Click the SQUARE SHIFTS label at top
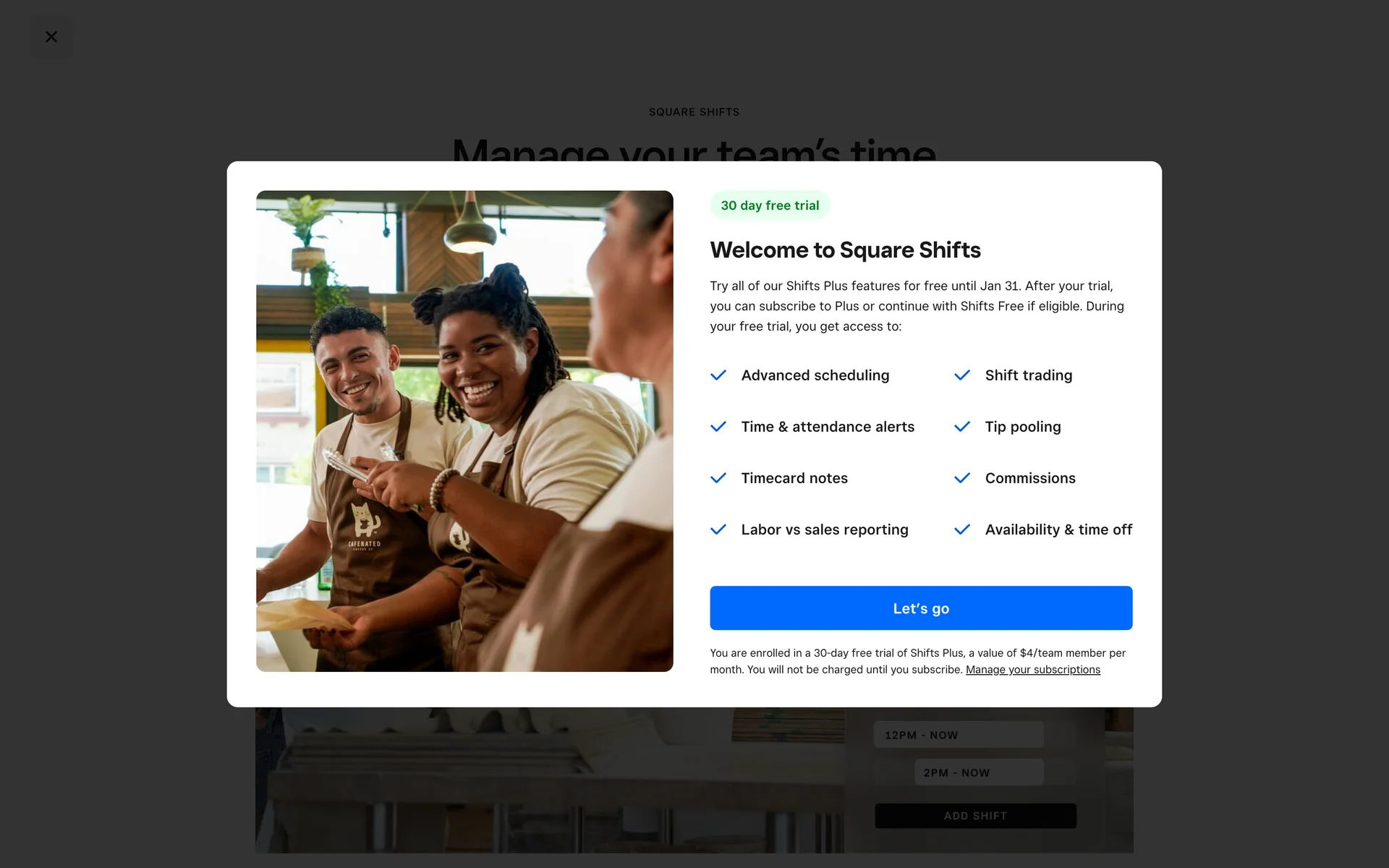1389x868 pixels. coord(694,112)
